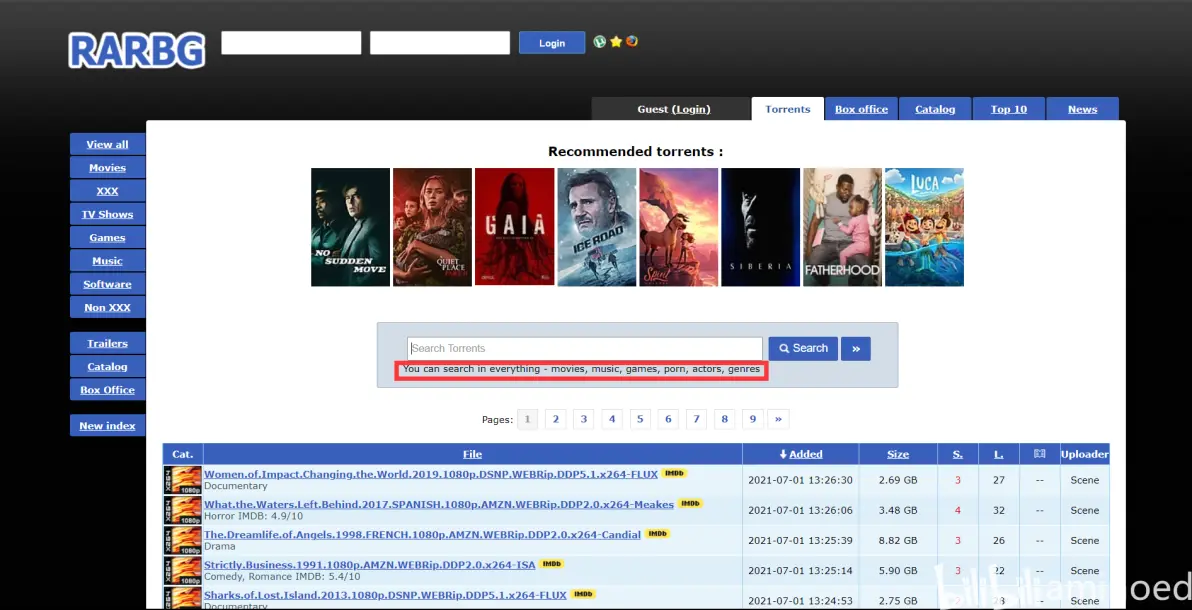Go to results page 9
The image size is (1192, 610).
point(753,419)
